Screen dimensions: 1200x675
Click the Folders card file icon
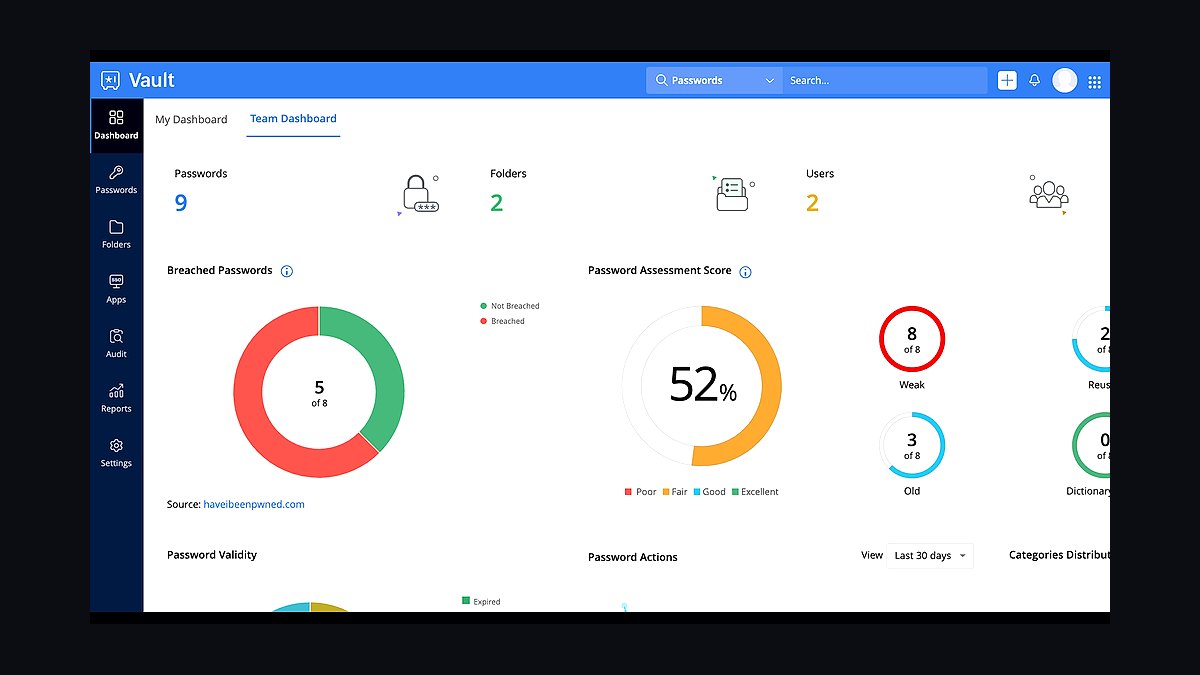(x=733, y=192)
